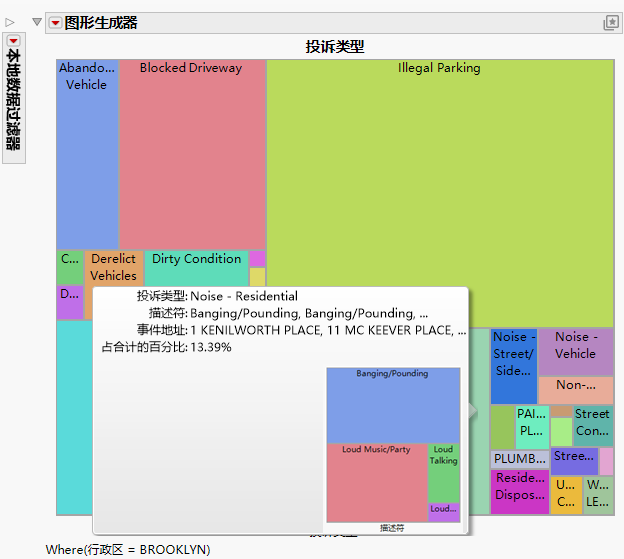Select the purple Stree... tile
Viewport: 624px width, 559px height.
click(574, 461)
